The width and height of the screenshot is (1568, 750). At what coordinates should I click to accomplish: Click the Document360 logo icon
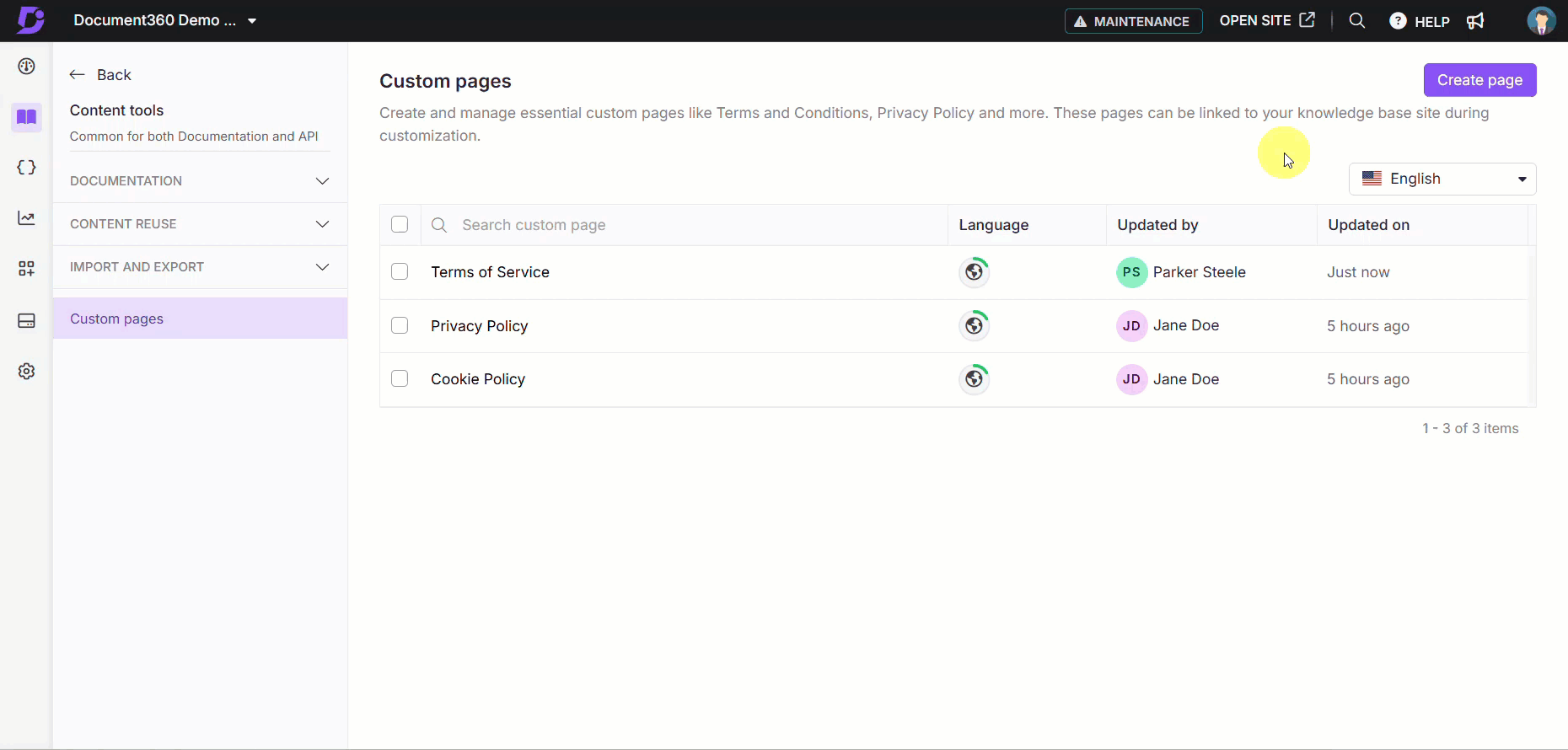tap(30, 19)
